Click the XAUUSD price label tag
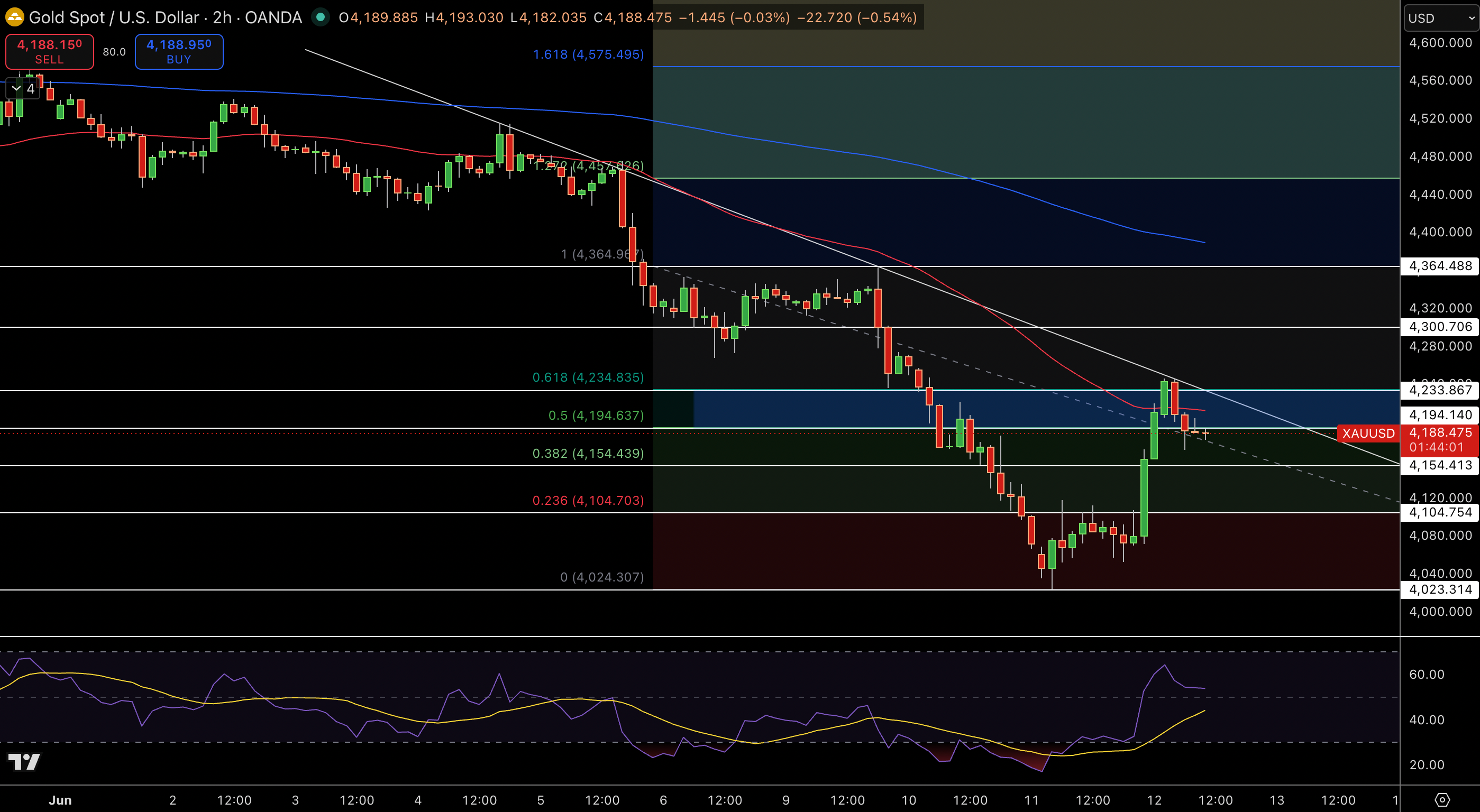The image size is (1480, 812). (x=1368, y=433)
